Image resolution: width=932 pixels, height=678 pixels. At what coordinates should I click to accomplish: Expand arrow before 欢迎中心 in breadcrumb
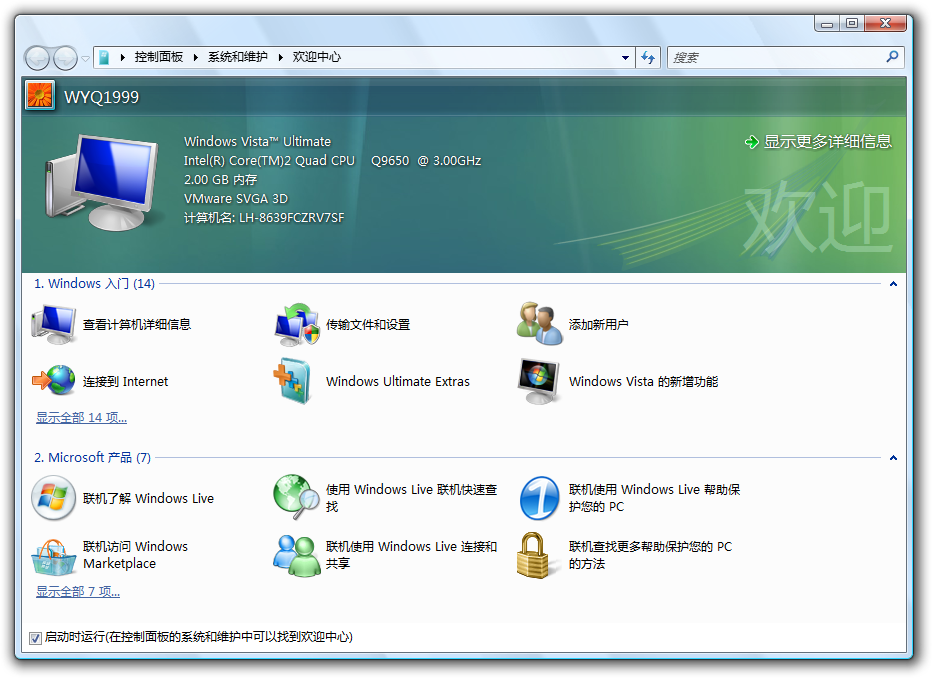coord(280,58)
